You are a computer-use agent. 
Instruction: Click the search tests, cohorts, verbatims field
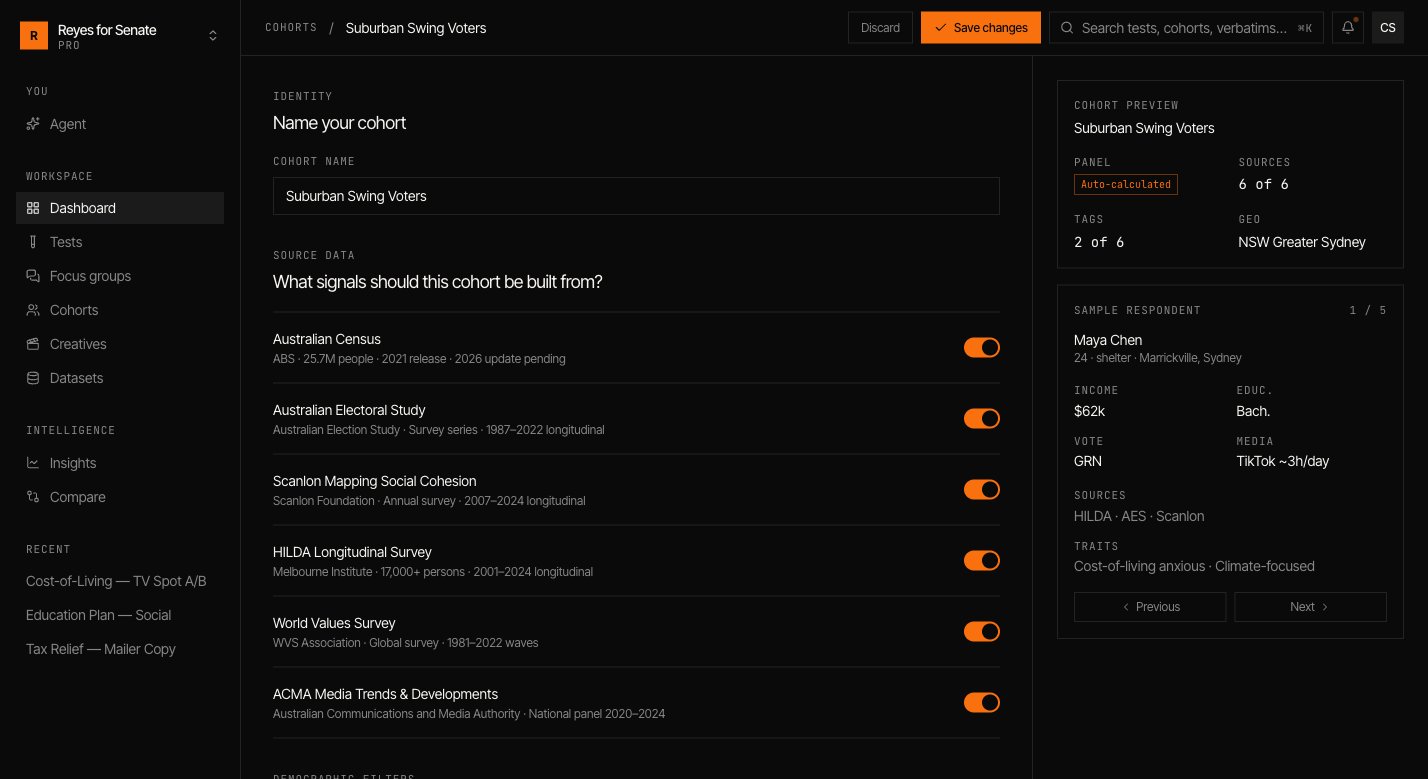(1186, 28)
